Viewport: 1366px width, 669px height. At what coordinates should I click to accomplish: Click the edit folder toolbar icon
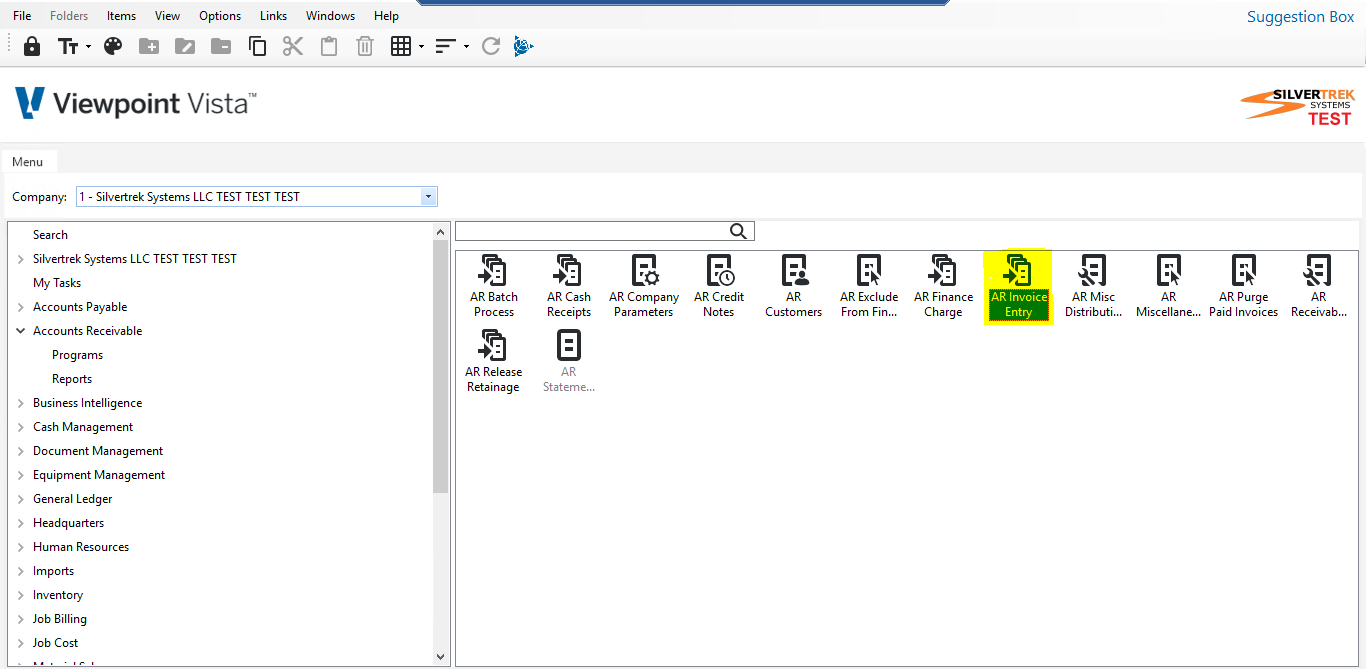pyautogui.click(x=185, y=46)
